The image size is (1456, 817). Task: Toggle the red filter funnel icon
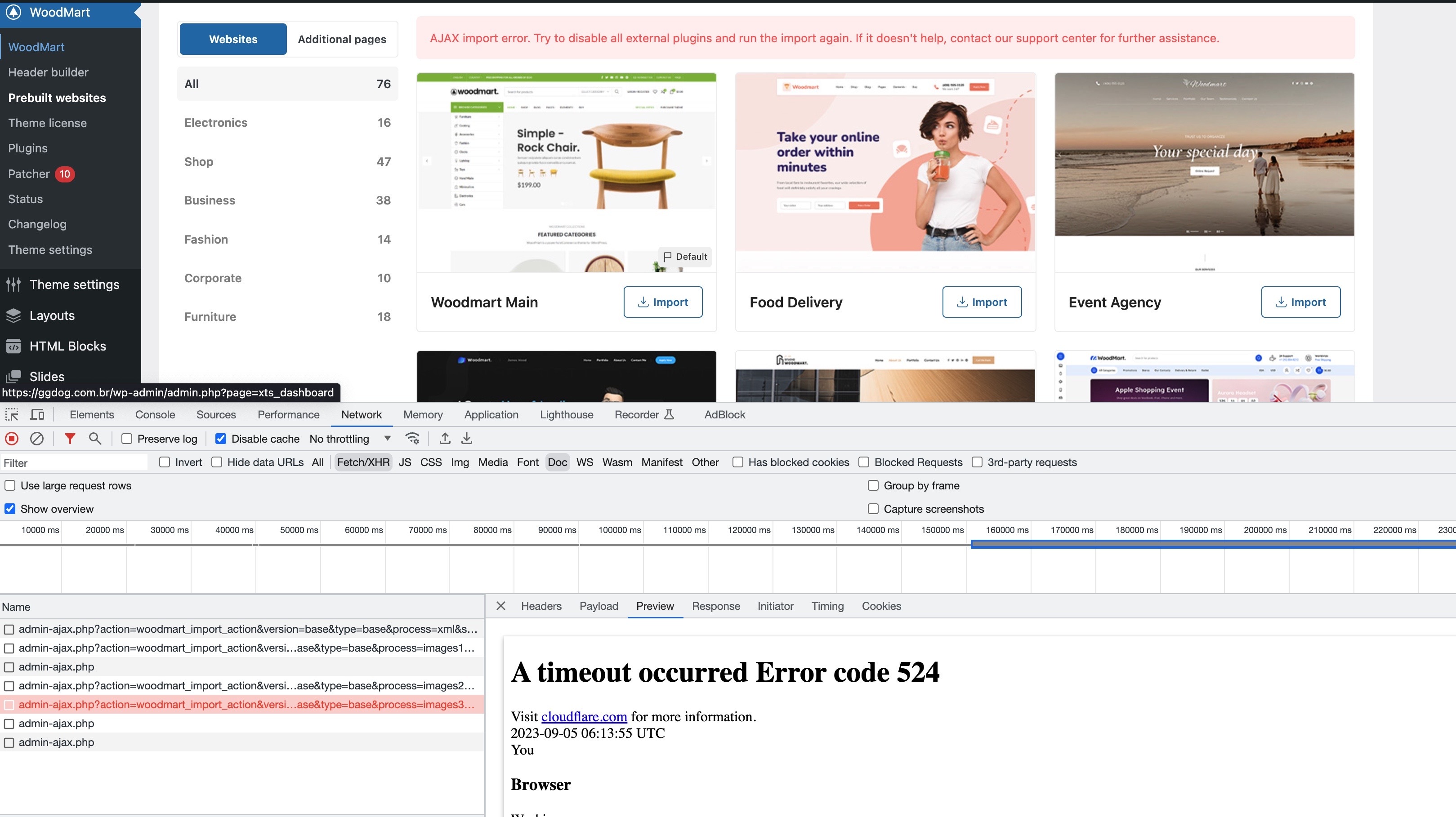click(70, 439)
